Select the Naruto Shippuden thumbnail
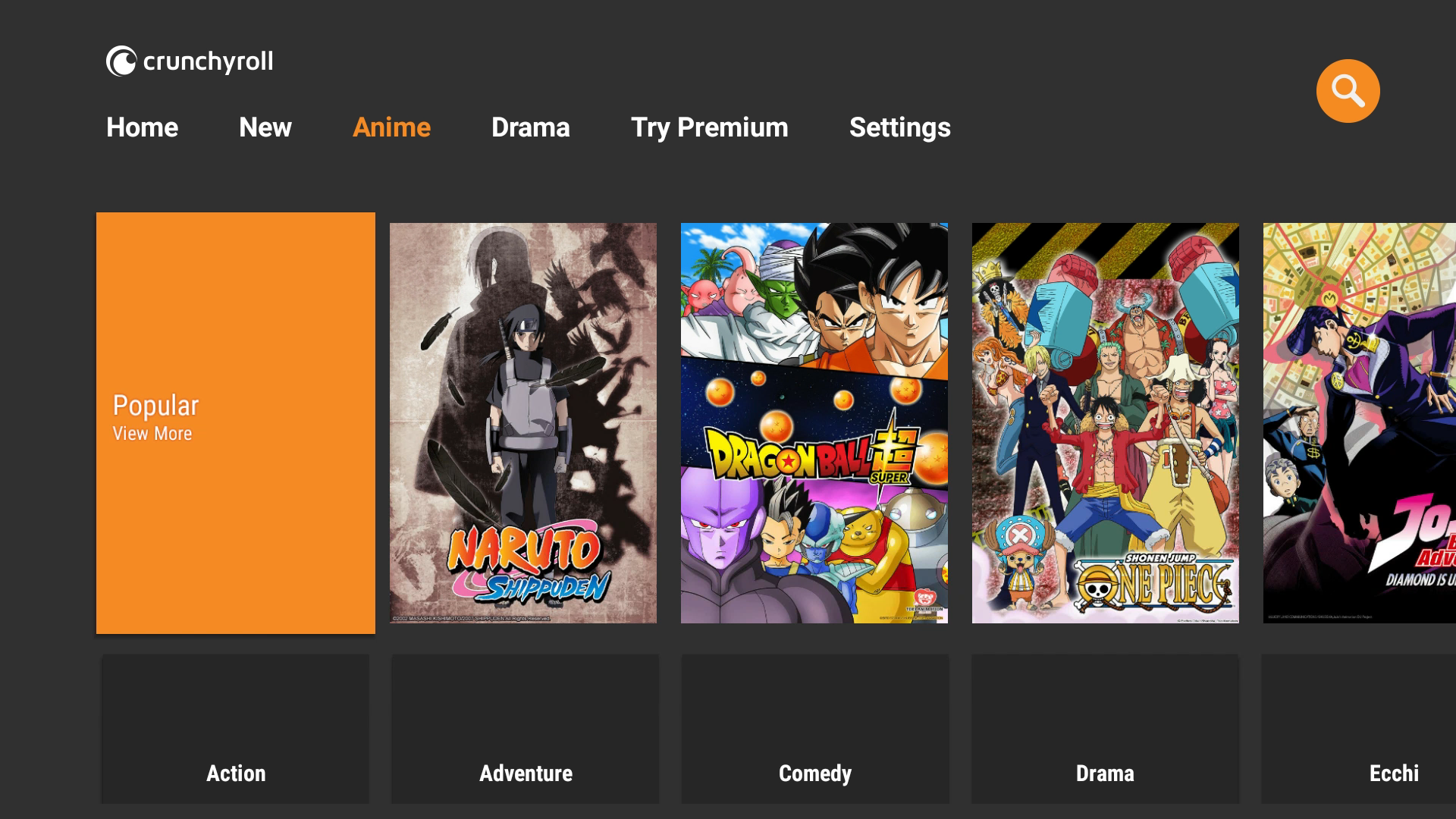Image resolution: width=1456 pixels, height=819 pixels. click(x=524, y=423)
